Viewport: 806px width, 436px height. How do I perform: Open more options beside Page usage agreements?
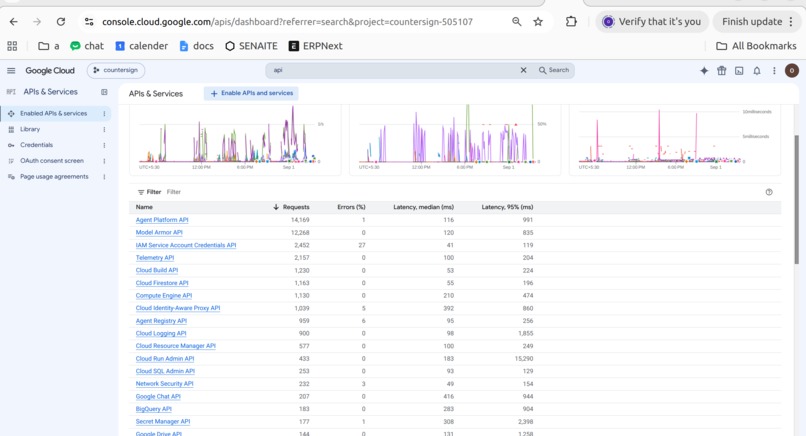click(104, 177)
